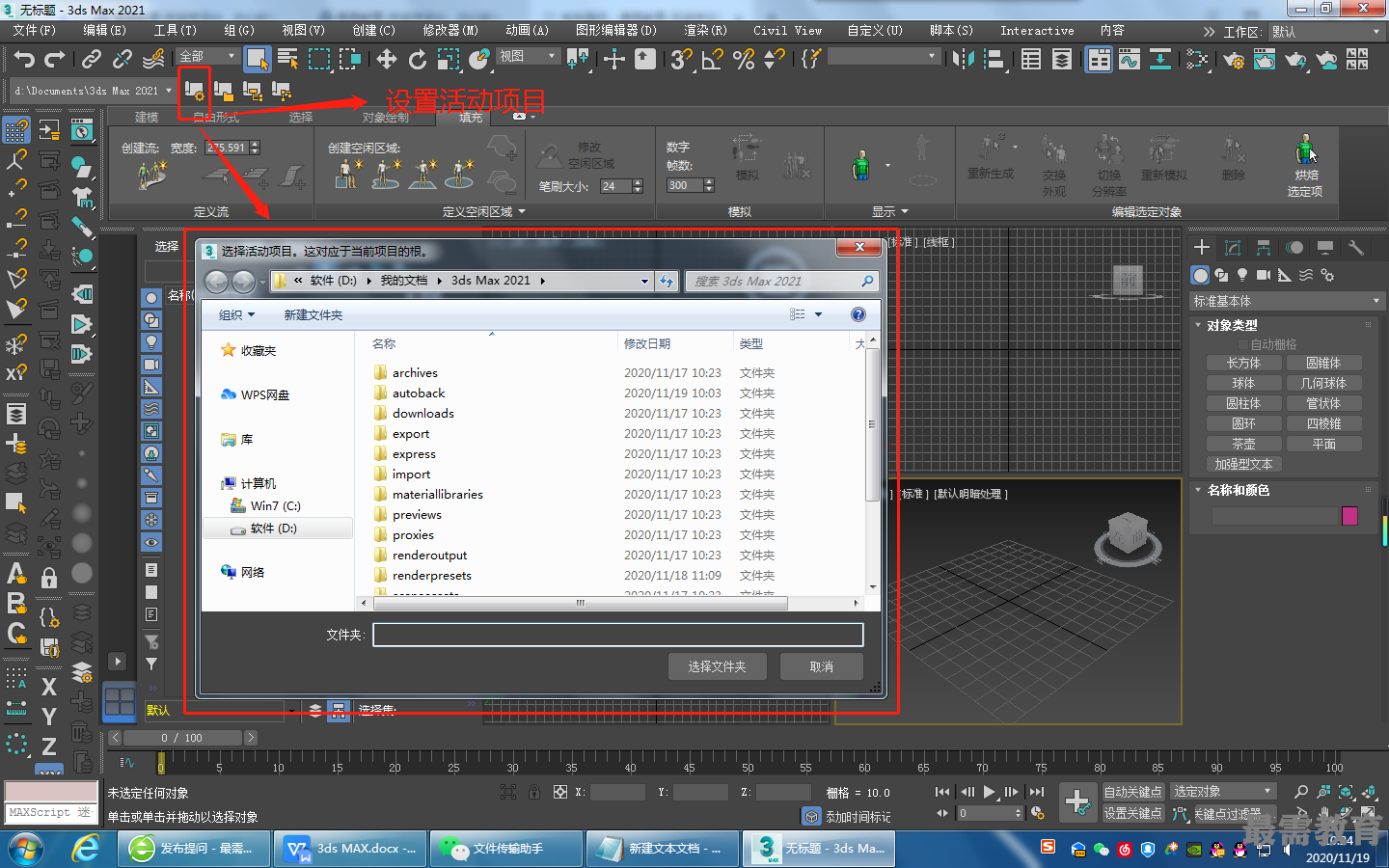Viewport: 1389px width, 868px height.
Task: Open Select by Name list icon
Action: click(x=287, y=60)
